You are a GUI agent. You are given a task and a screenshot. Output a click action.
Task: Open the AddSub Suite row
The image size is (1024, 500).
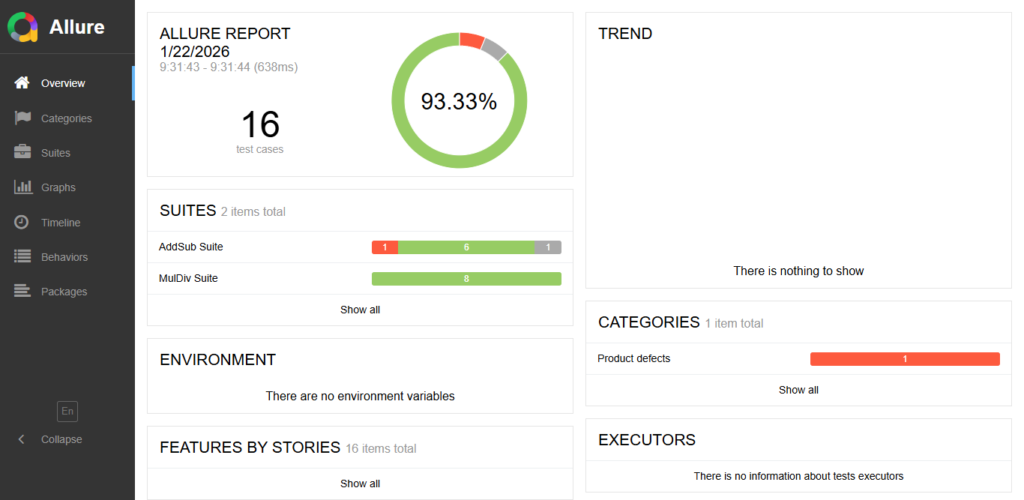coord(360,247)
